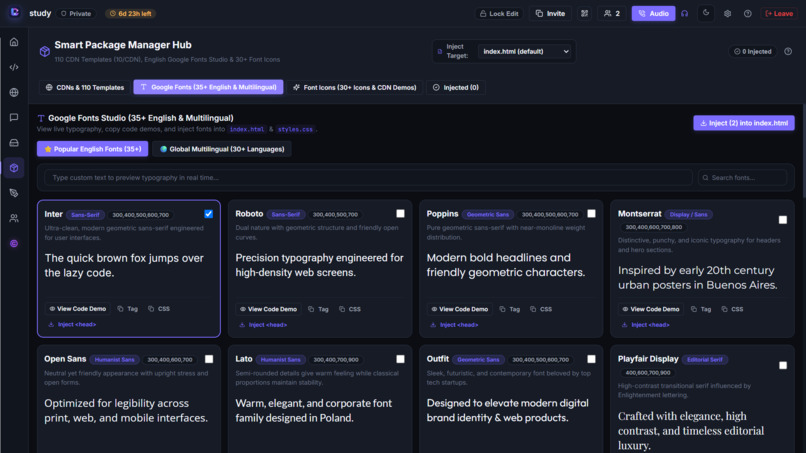Image resolution: width=806 pixels, height=453 pixels.
Task: Click the 6d 23h left timer badge
Action: pos(131,14)
